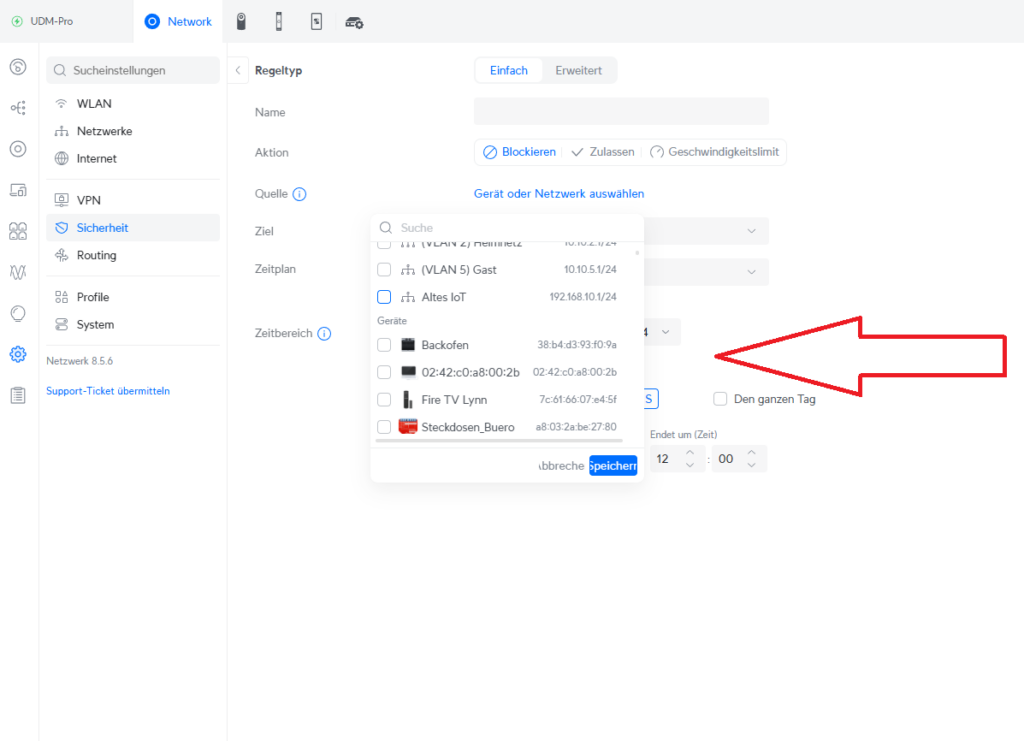Open the Zeitplan dropdown
Screen dimensions: 1024x741
[751, 272]
